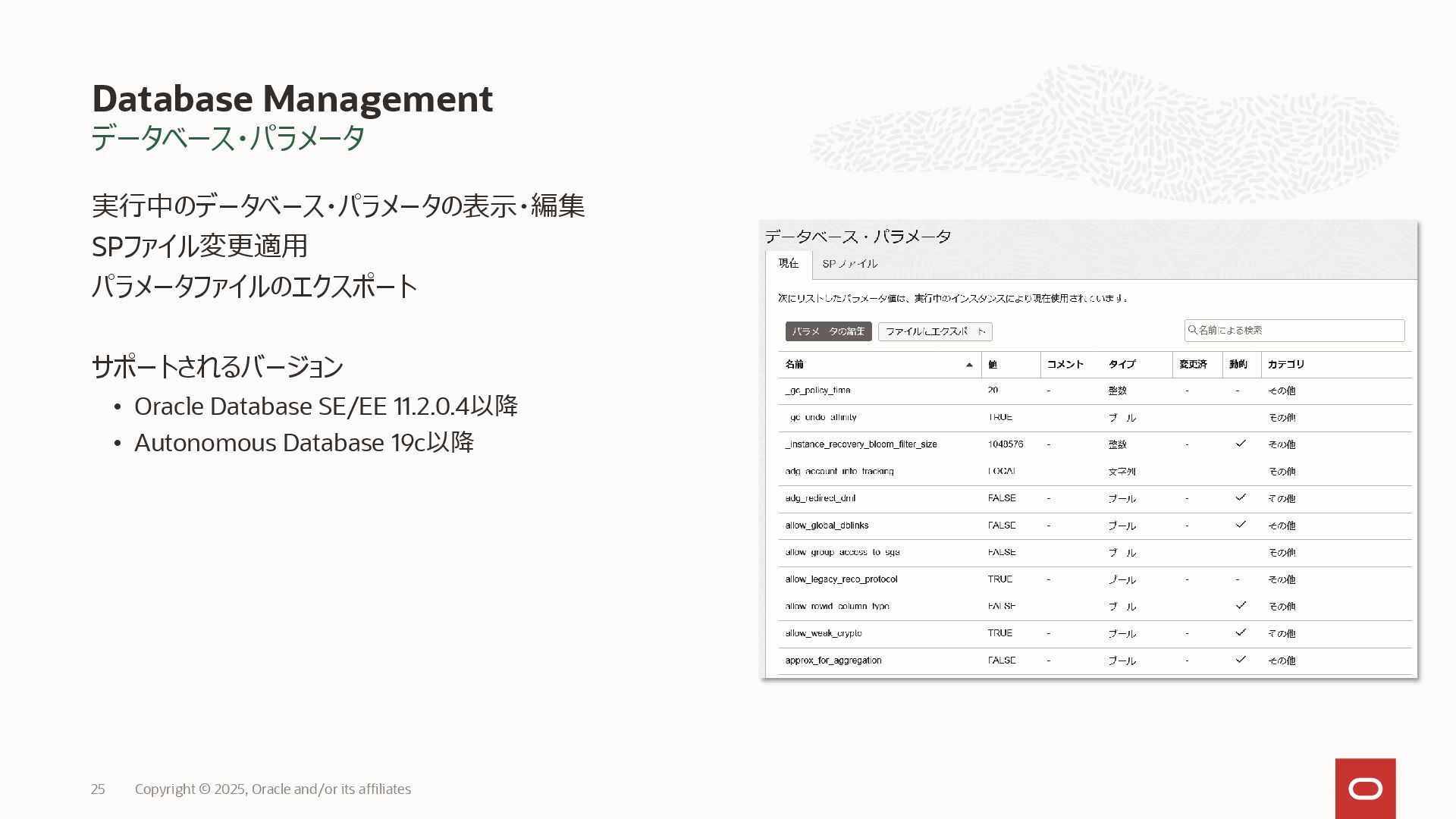Screen dimensions: 1456x819
Task: Click the red Oracle logo
Action: click(x=1365, y=789)
